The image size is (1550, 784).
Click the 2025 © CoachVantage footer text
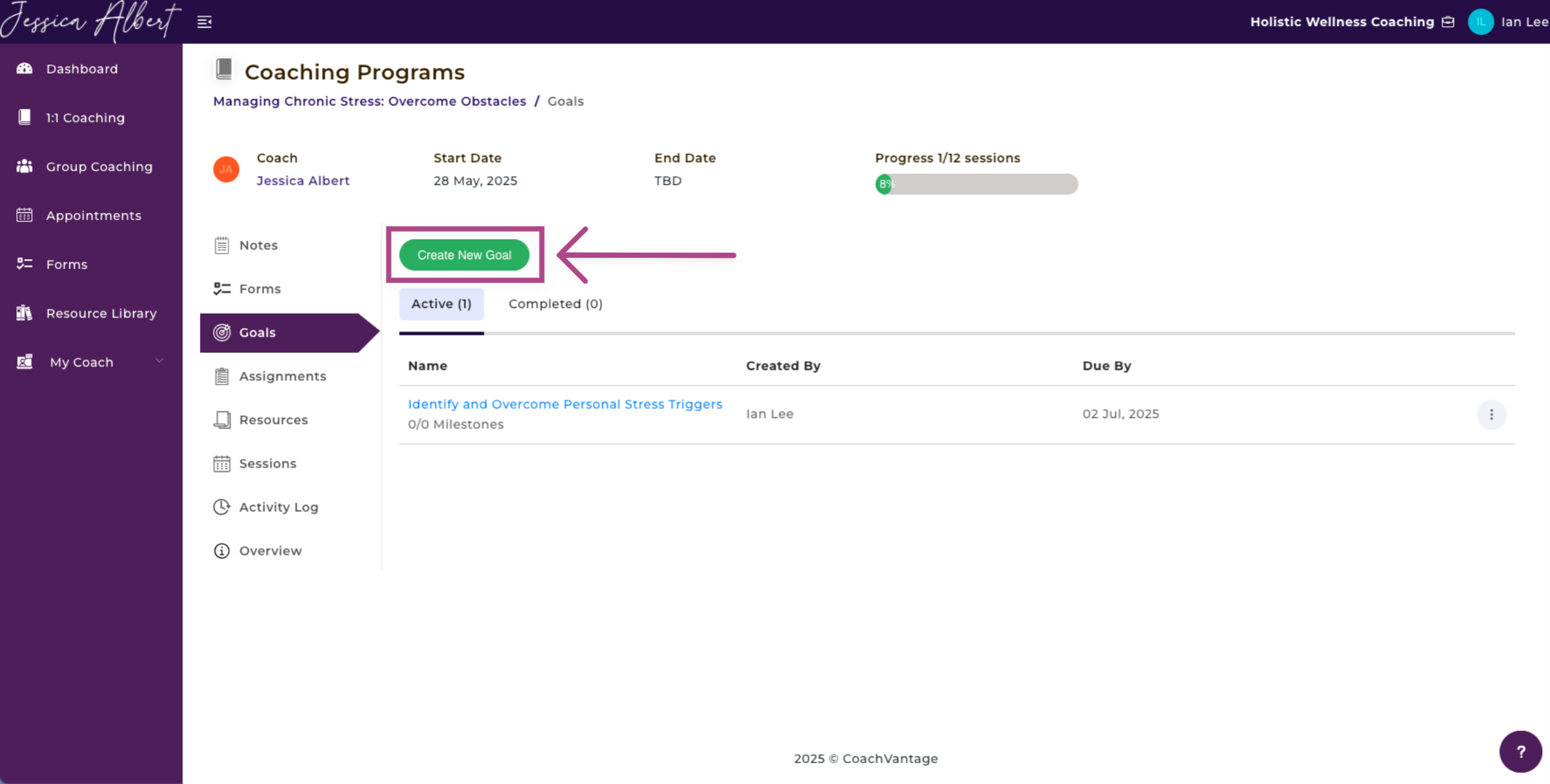(866, 758)
